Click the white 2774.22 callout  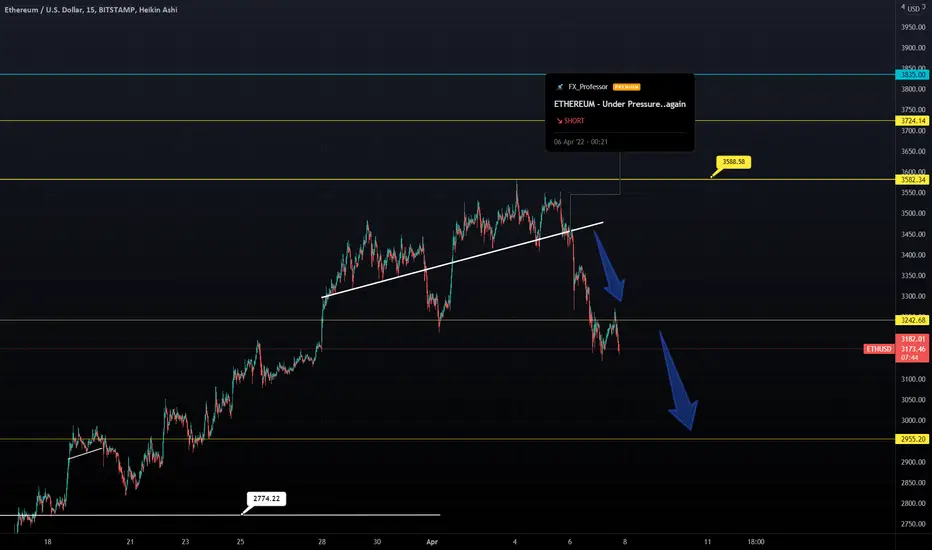point(266,498)
